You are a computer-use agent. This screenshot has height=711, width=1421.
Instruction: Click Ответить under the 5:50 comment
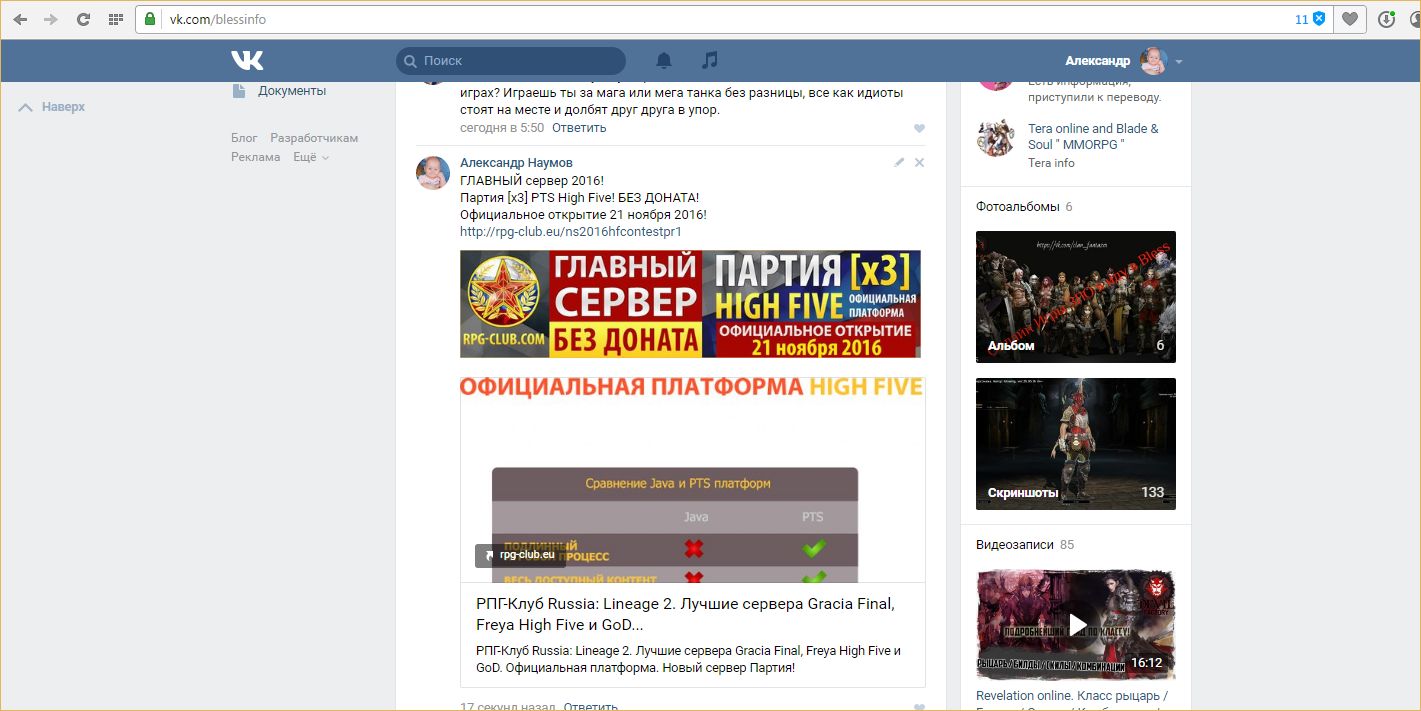click(579, 128)
